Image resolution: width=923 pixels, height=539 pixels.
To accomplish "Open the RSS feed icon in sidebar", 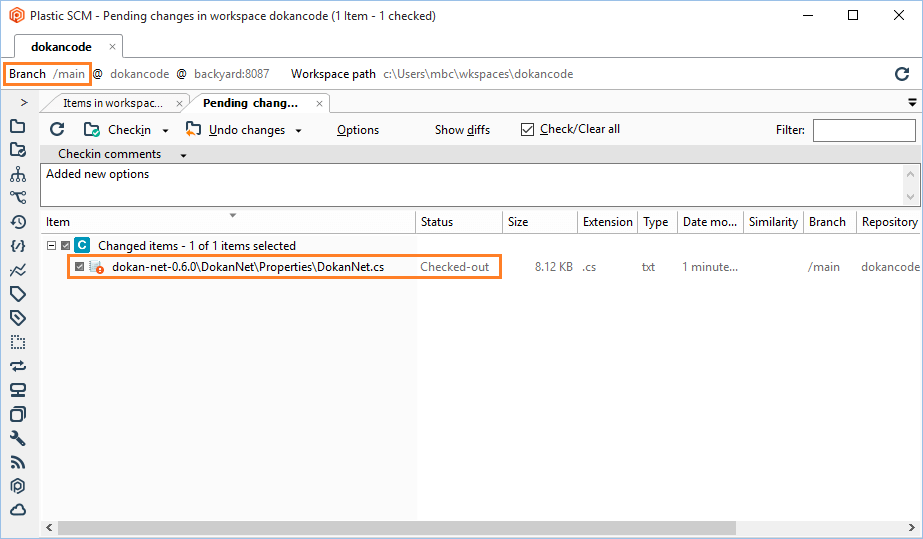I will click(17, 462).
